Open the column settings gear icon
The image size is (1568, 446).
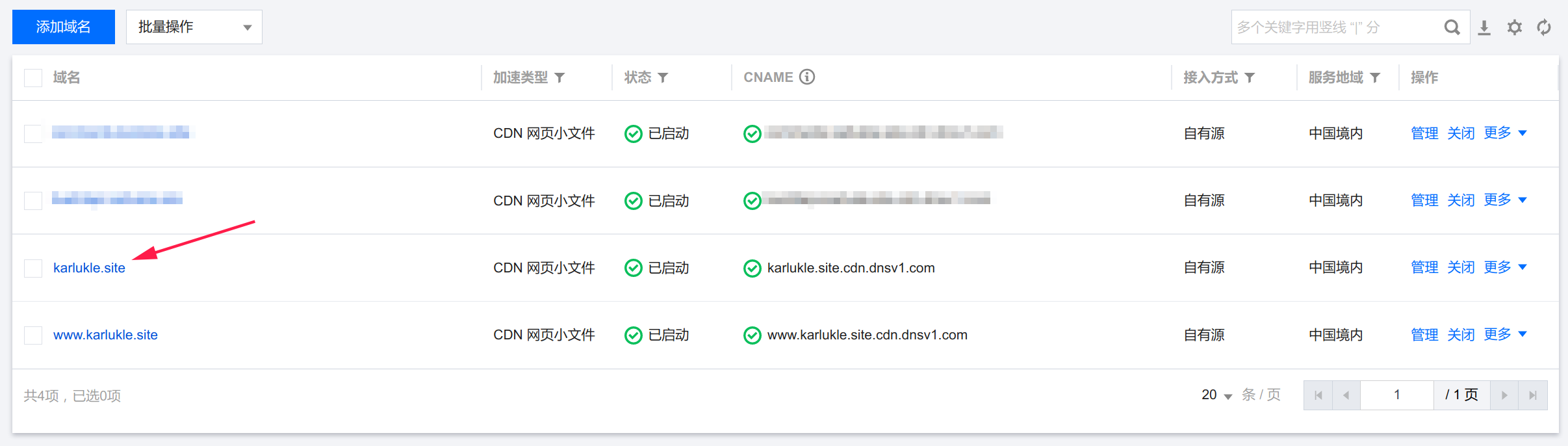click(1515, 27)
